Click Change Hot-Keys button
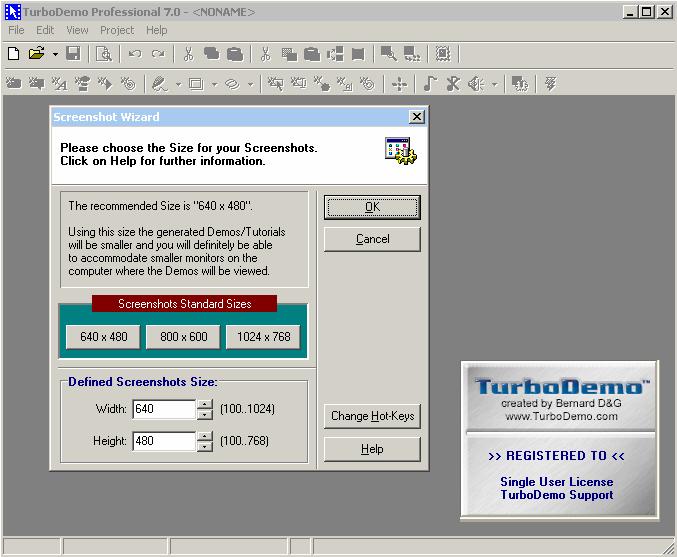 click(372, 416)
